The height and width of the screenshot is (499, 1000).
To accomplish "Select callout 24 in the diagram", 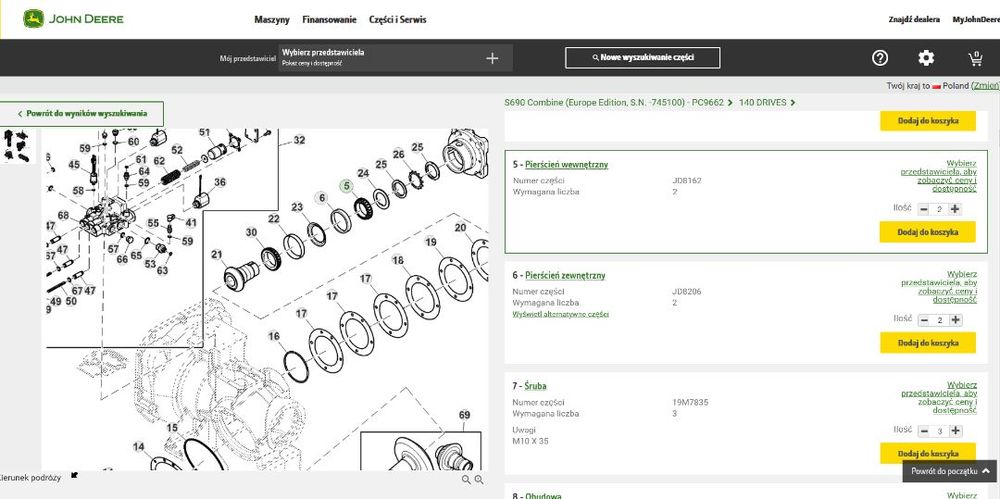I will point(363,173).
